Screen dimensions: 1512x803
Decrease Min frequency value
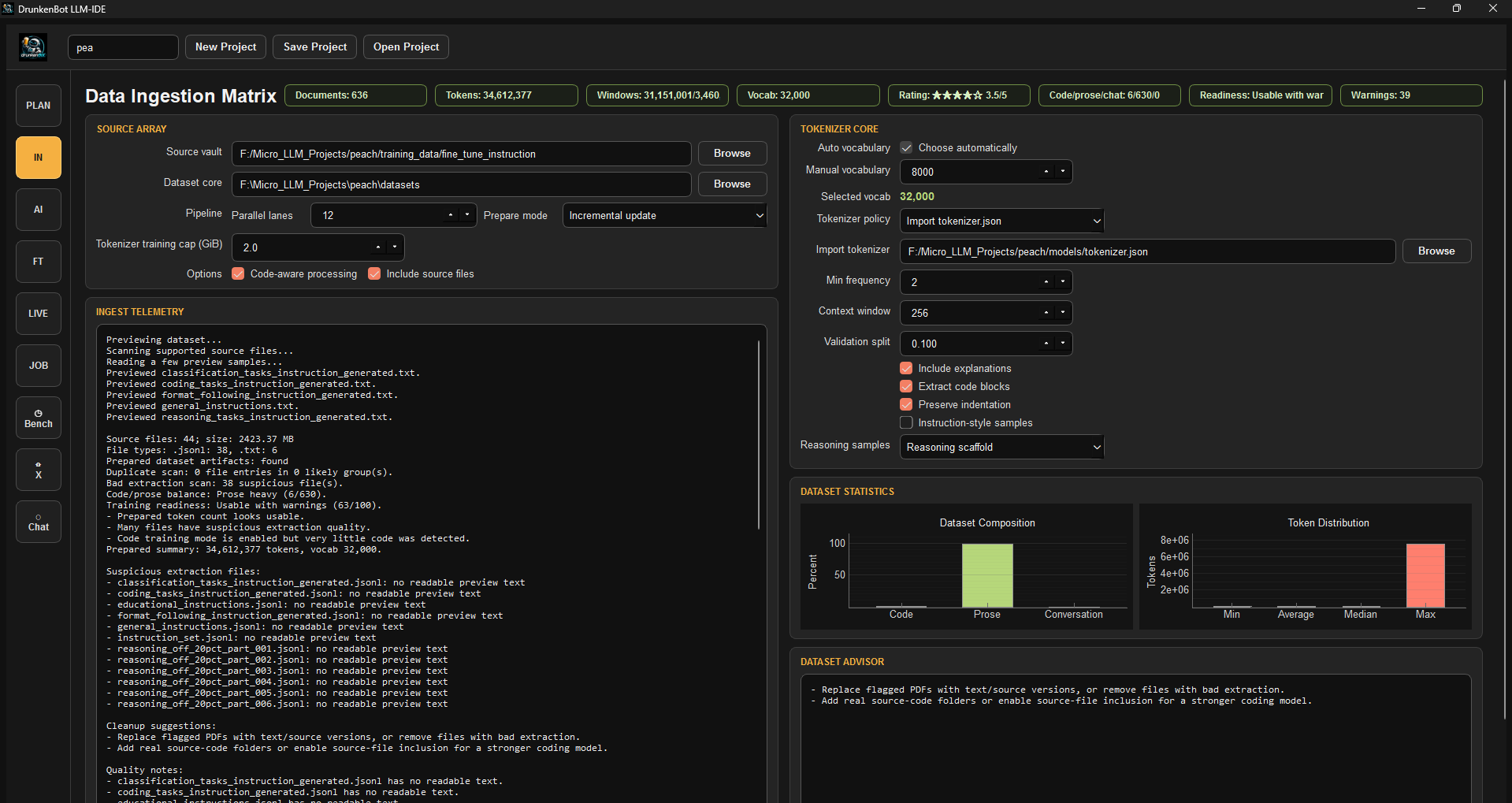[x=1063, y=282]
